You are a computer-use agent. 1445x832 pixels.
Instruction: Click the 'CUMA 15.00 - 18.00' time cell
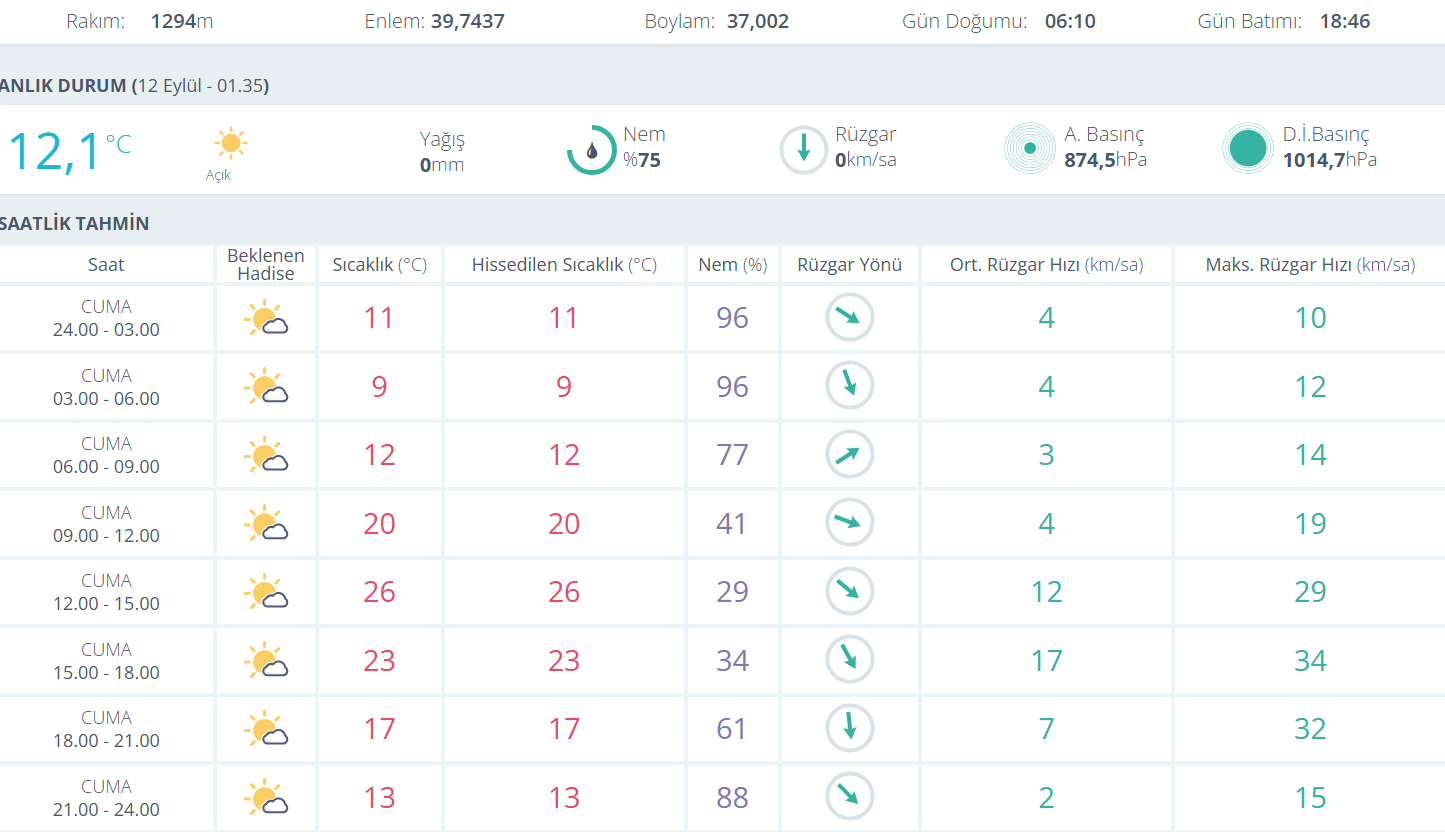106,661
